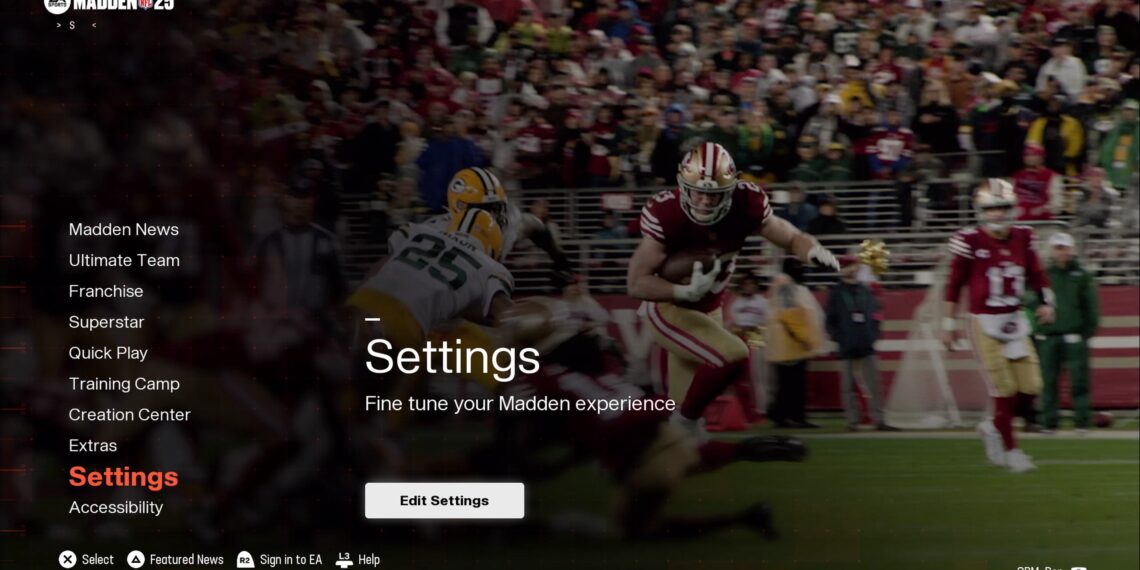Open the Accessibility menu item

point(116,507)
